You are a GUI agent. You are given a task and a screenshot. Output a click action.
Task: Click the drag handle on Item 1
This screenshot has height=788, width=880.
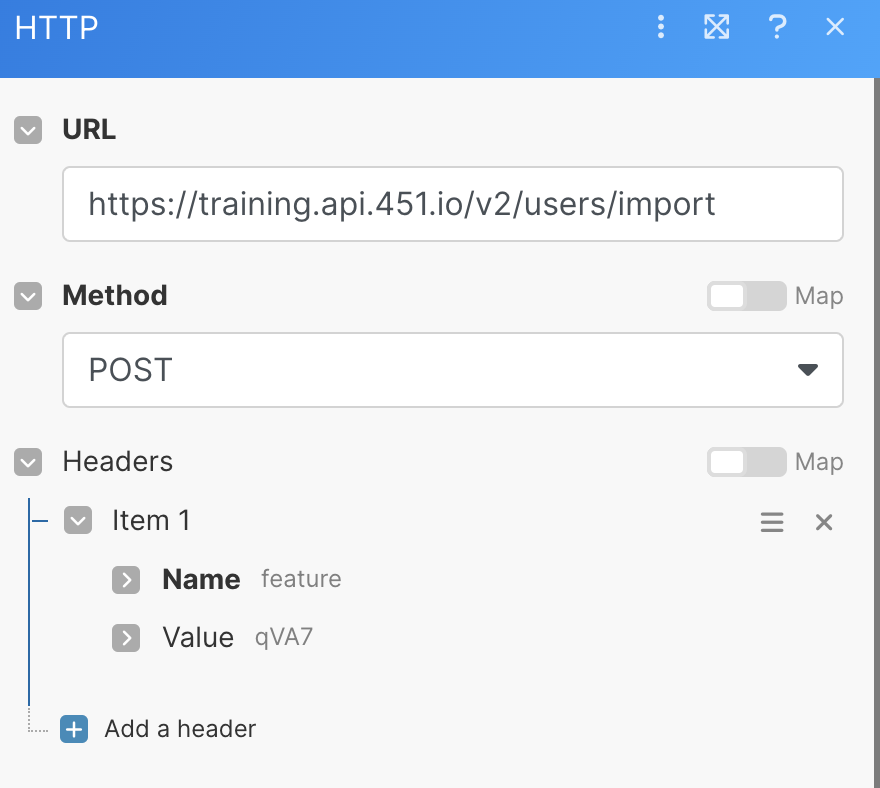(772, 521)
